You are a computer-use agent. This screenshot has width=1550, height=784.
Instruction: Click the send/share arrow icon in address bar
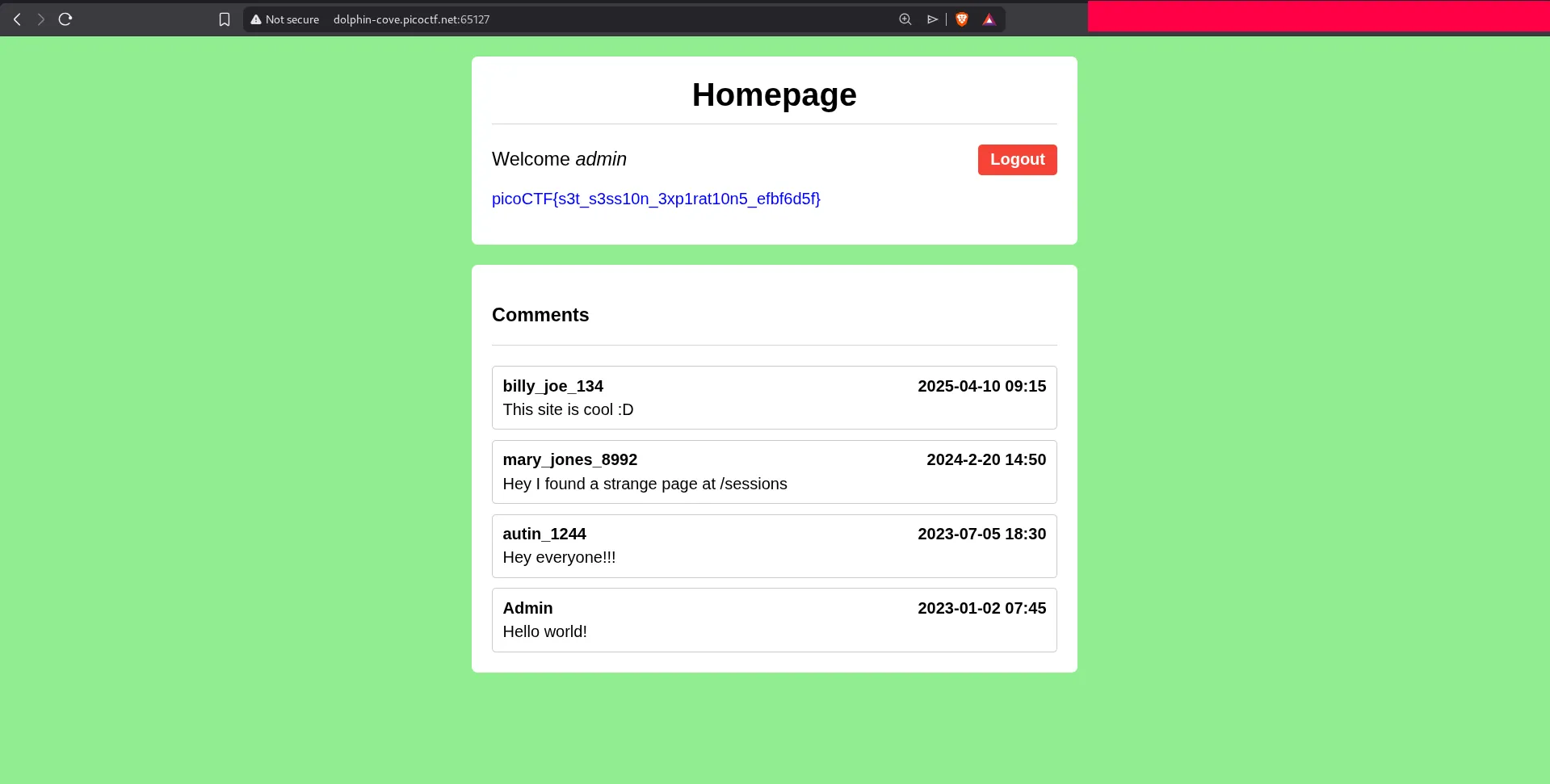click(932, 19)
